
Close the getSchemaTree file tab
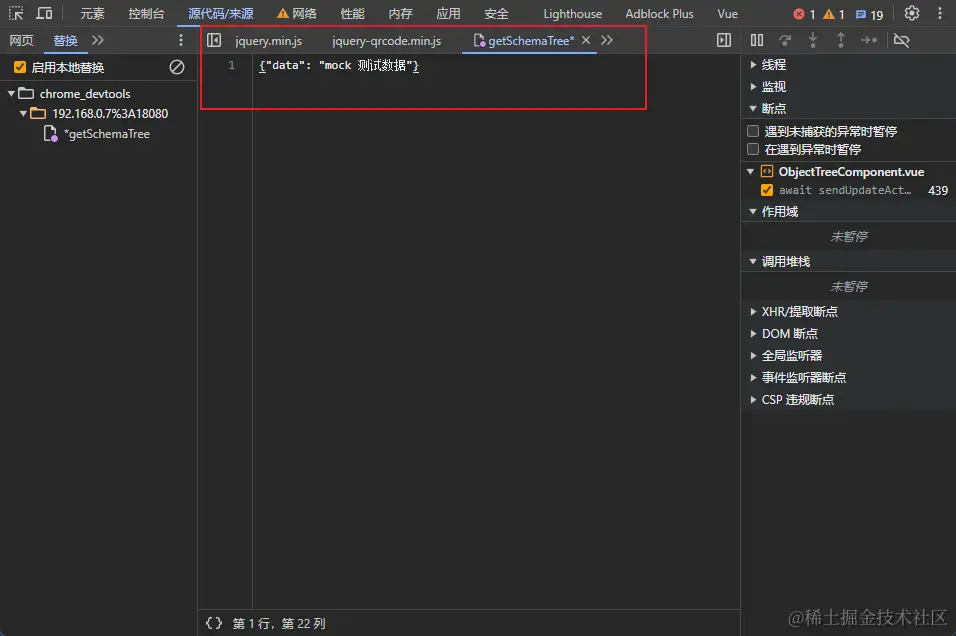(586, 40)
